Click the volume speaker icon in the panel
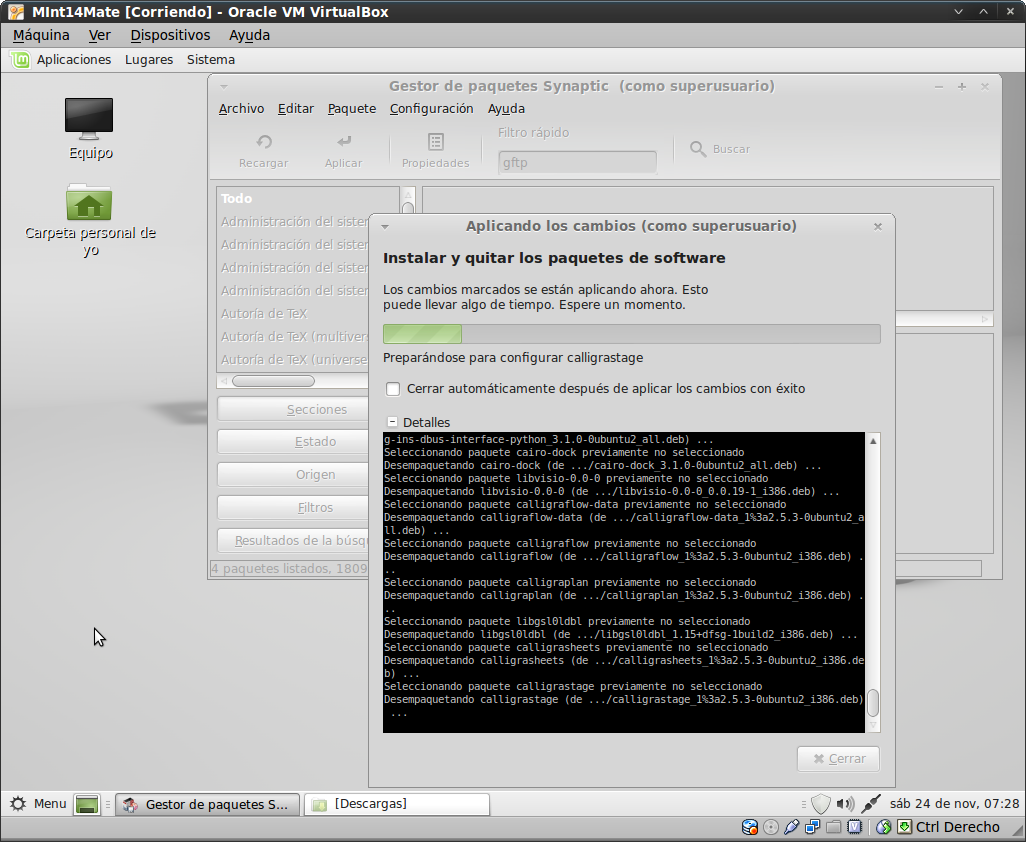Image resolution: width=1026 pixels, height=842 pixels. coord(845,804)
